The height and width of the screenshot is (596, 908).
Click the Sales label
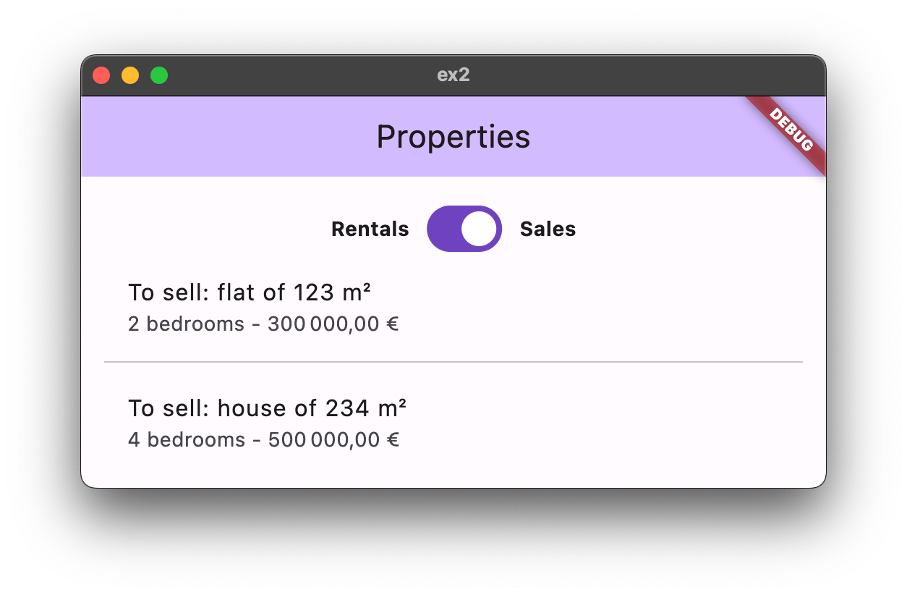pos(548,229)
